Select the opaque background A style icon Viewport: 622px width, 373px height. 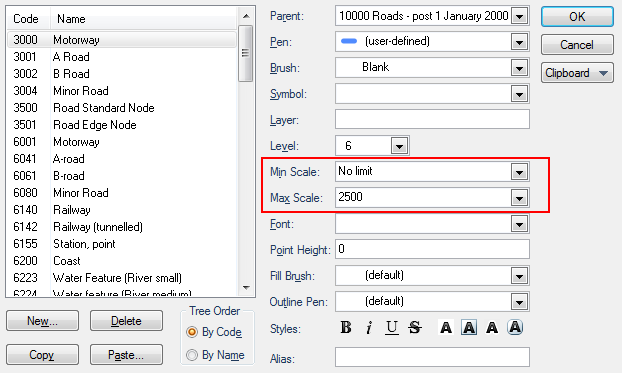tap(492, 328)
